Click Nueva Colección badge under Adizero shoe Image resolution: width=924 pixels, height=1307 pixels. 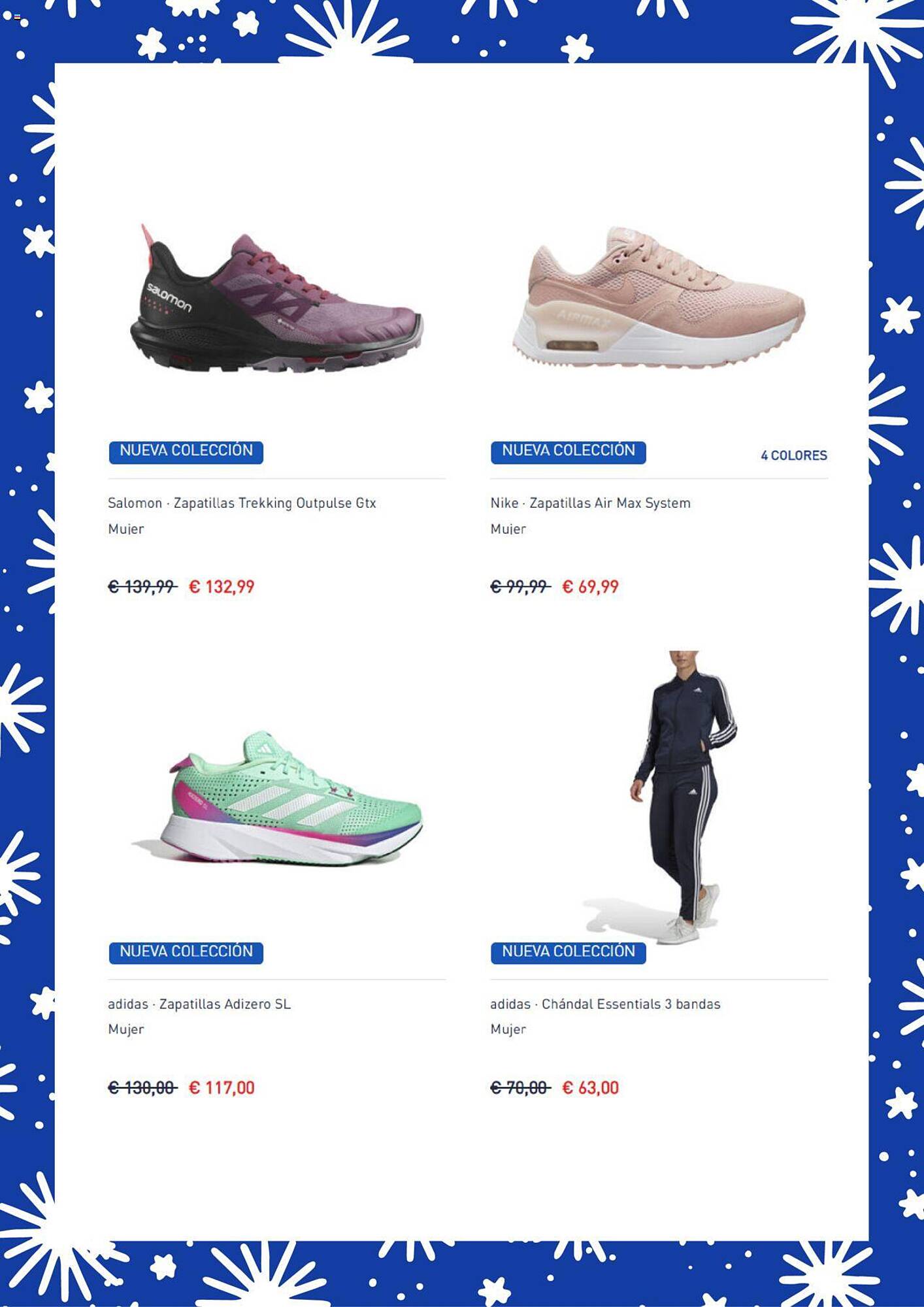pos(186,952)
